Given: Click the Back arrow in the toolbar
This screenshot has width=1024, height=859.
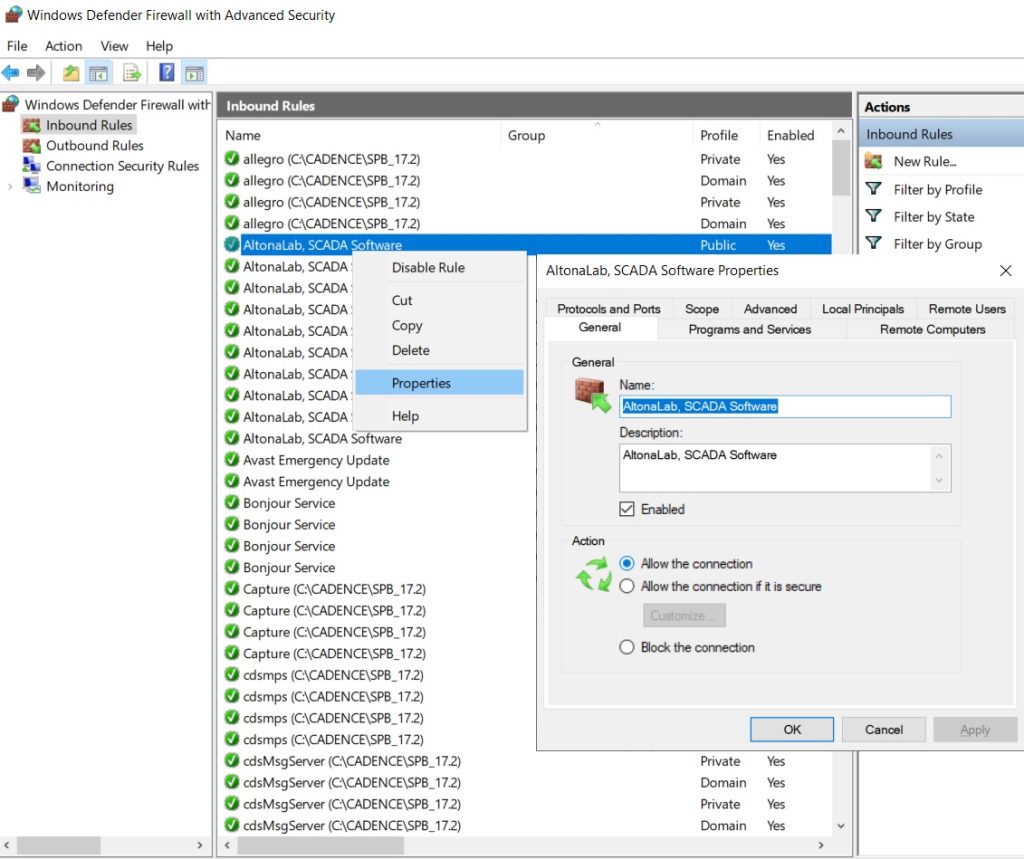Looking at the screenshot, I should 10,73.
